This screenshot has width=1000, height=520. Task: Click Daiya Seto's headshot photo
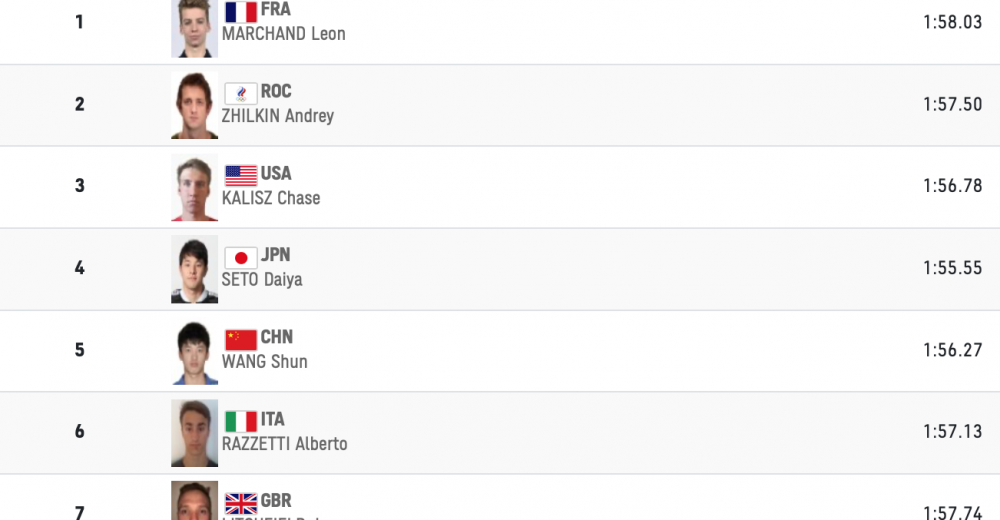tap(194, 269)
